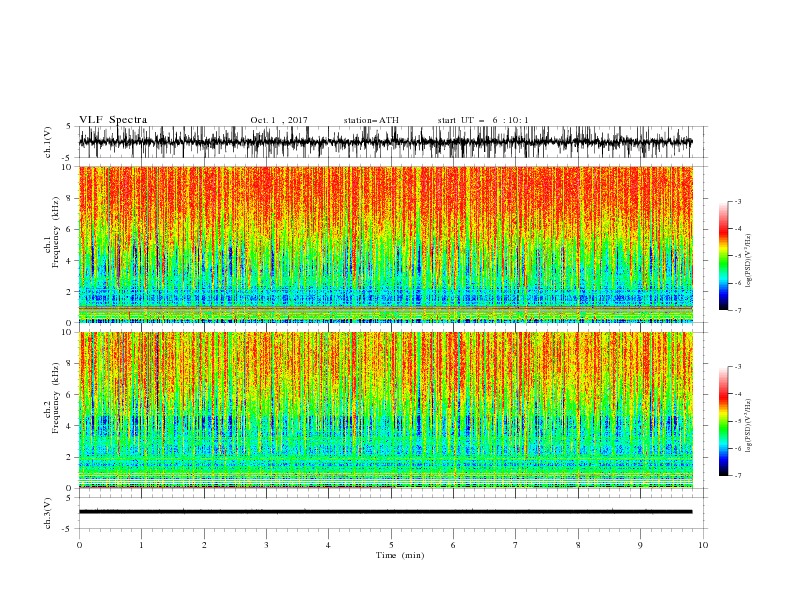Click the 'ch.3(V)' axis label
792x612 pixels.
point(48,513)
